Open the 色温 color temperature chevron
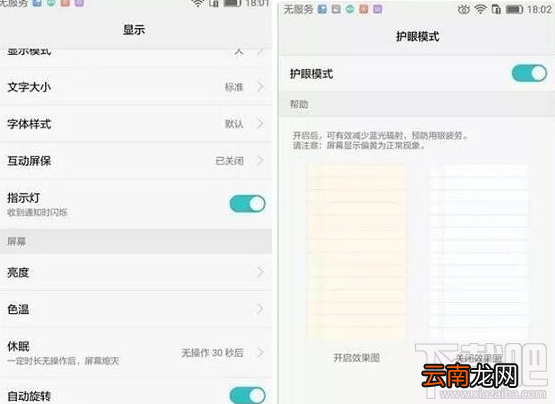Screen dimensions: 555x404 [261, 309]
